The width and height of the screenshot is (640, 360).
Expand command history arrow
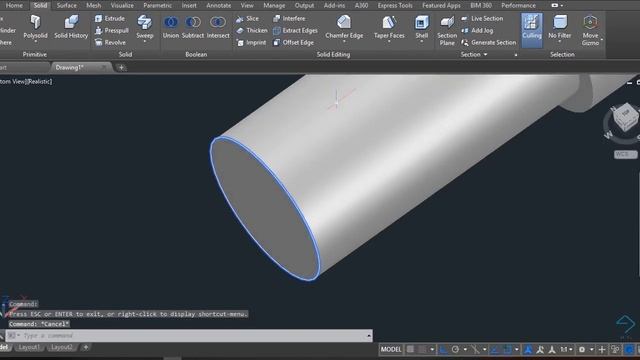pyautogui.click(x=369, y=336)
